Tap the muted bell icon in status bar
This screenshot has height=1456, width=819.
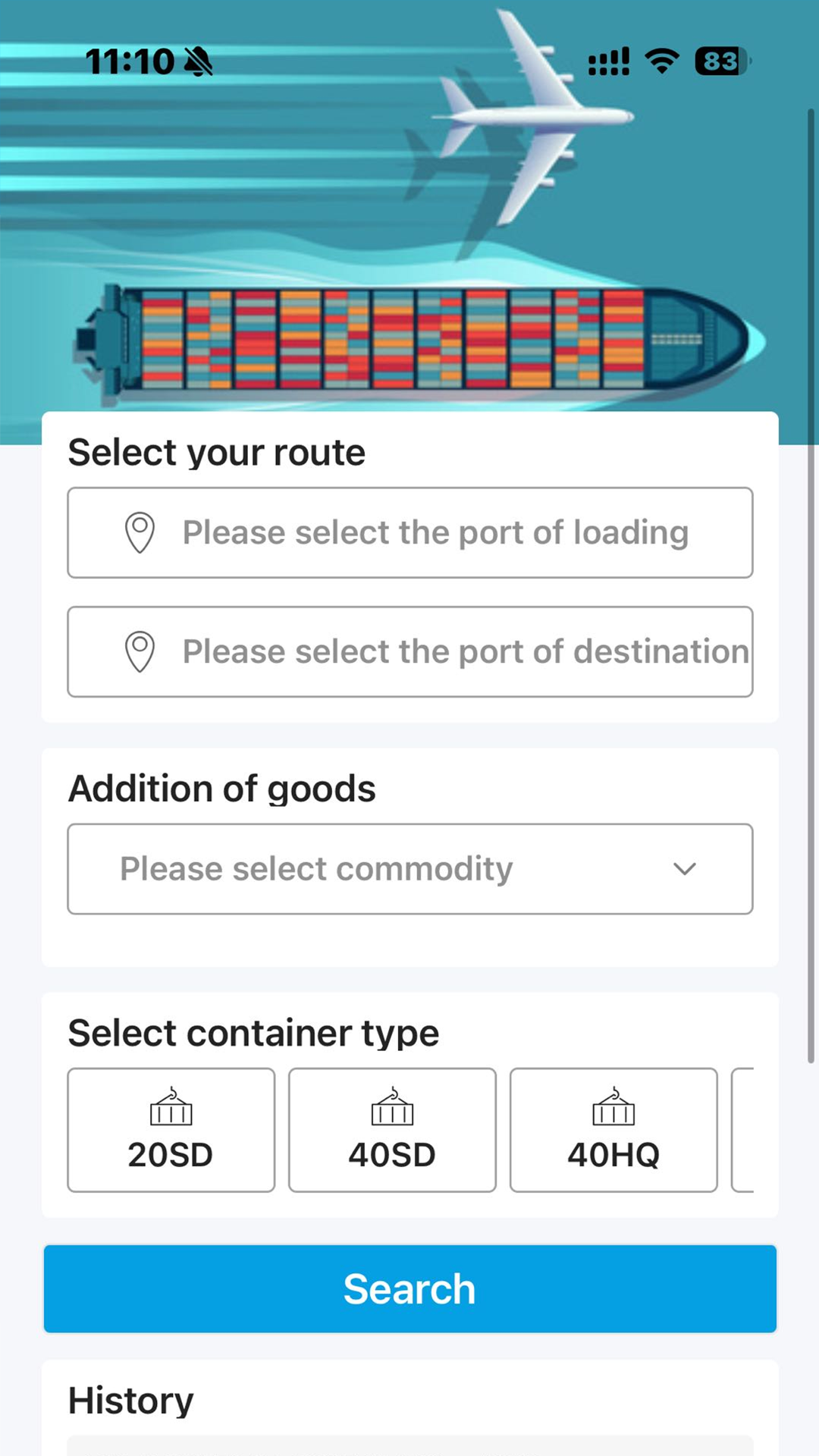(x=199, y=61)
